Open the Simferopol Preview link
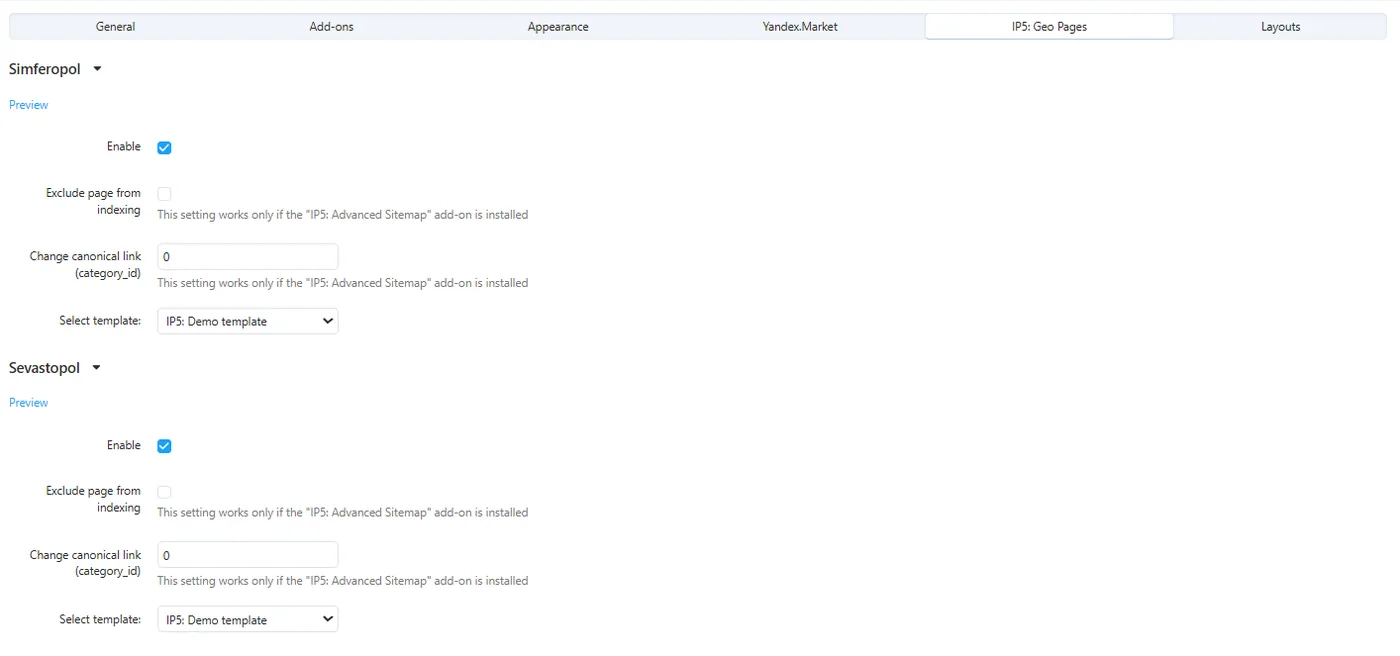This screenshot has height=656, width=1400. point(29,105)
